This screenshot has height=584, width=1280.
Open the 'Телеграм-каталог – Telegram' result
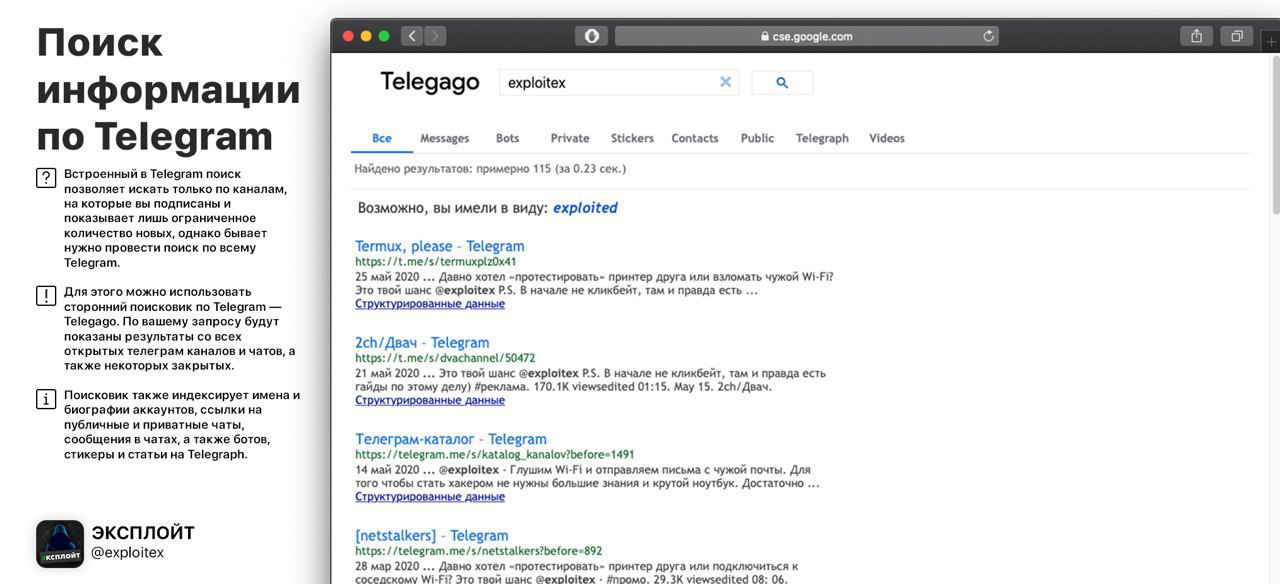click(x=451, y=439)
